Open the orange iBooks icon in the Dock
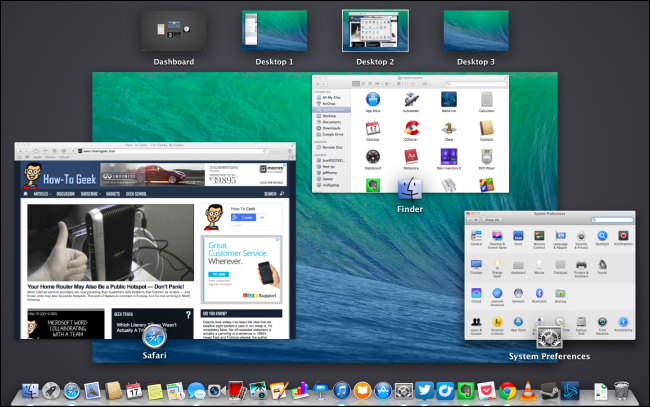 pos(362,391)
